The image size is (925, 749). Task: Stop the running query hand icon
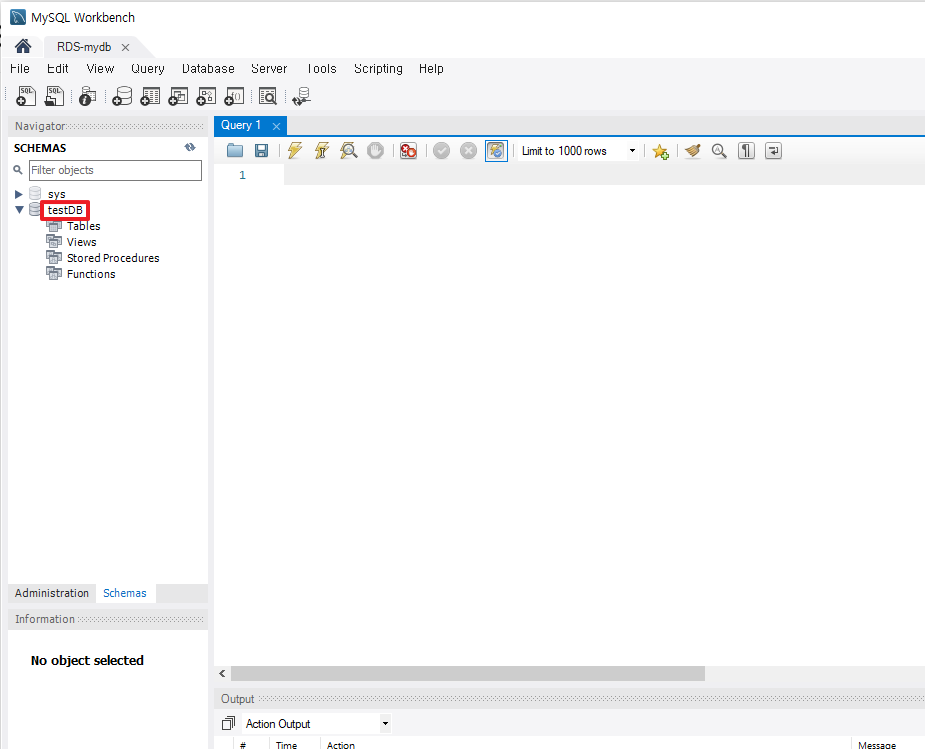375,151
